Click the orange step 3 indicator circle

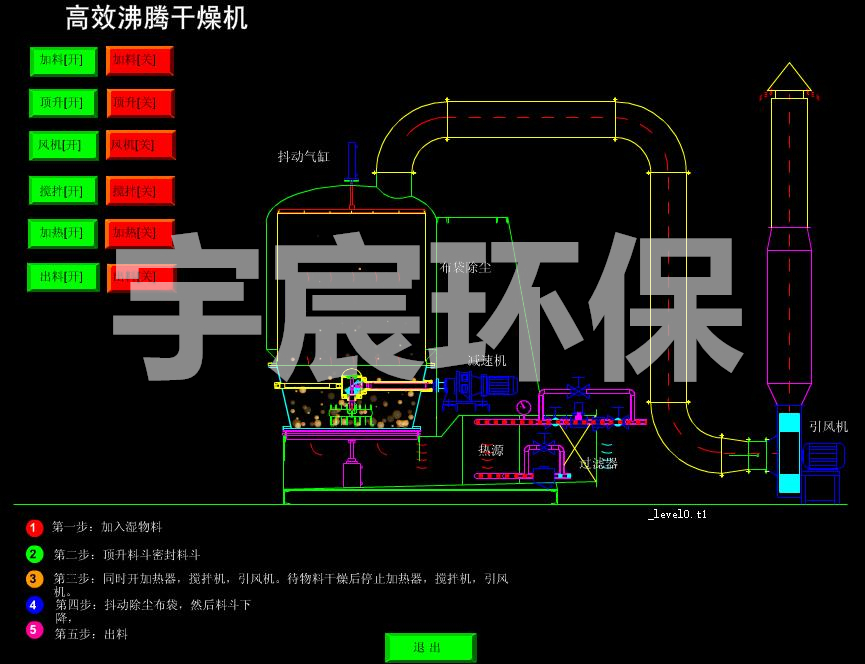tap(35, 579)
